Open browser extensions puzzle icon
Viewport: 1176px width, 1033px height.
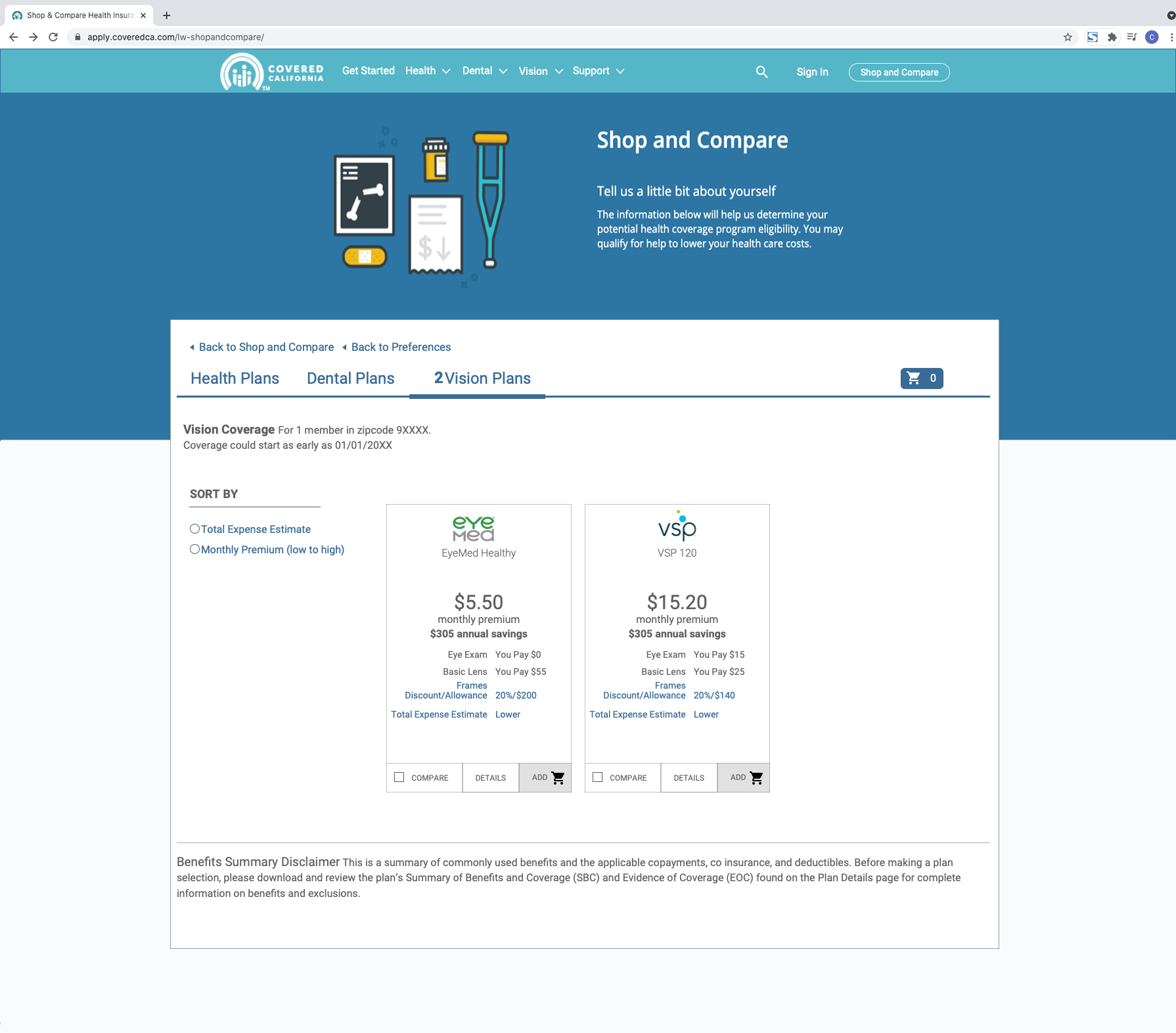point(1112,37)
